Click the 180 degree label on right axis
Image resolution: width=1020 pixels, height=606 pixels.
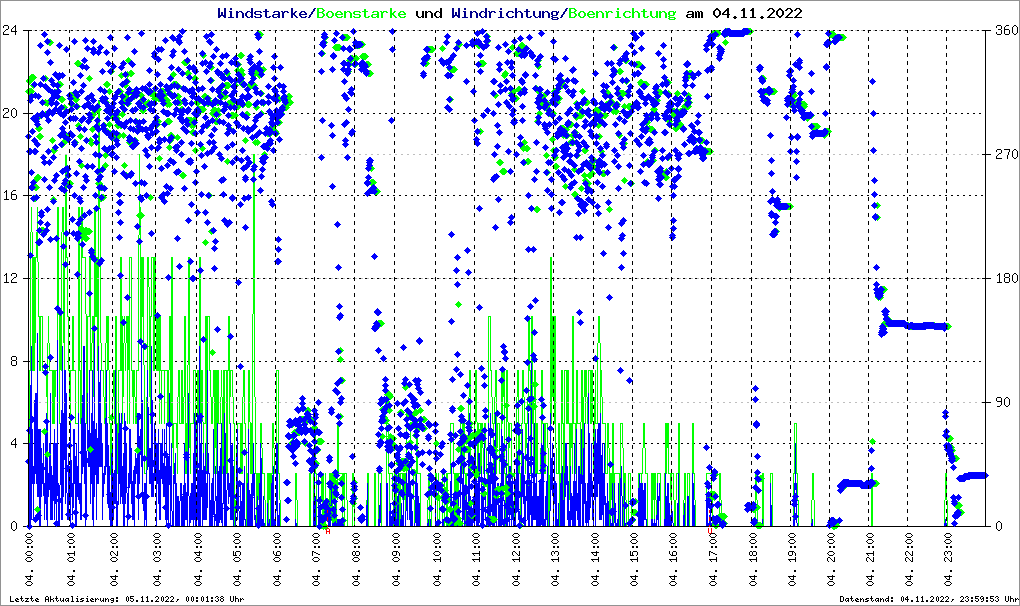(x=1005, y=278)
